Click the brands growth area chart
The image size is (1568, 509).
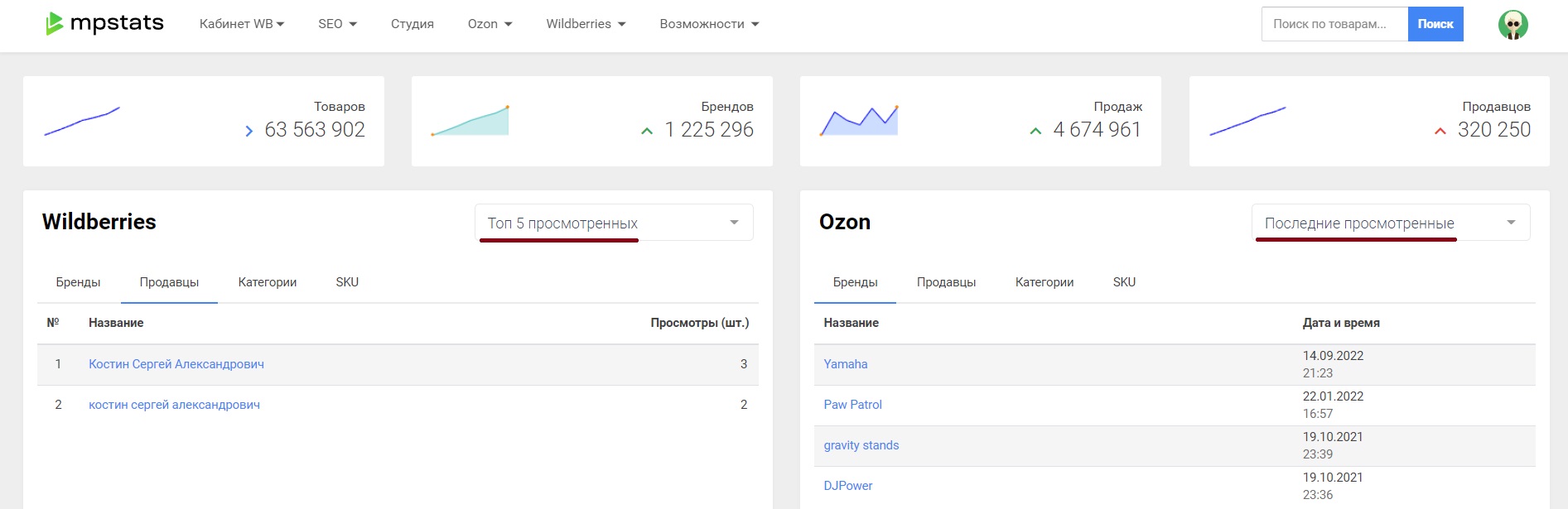470,121
